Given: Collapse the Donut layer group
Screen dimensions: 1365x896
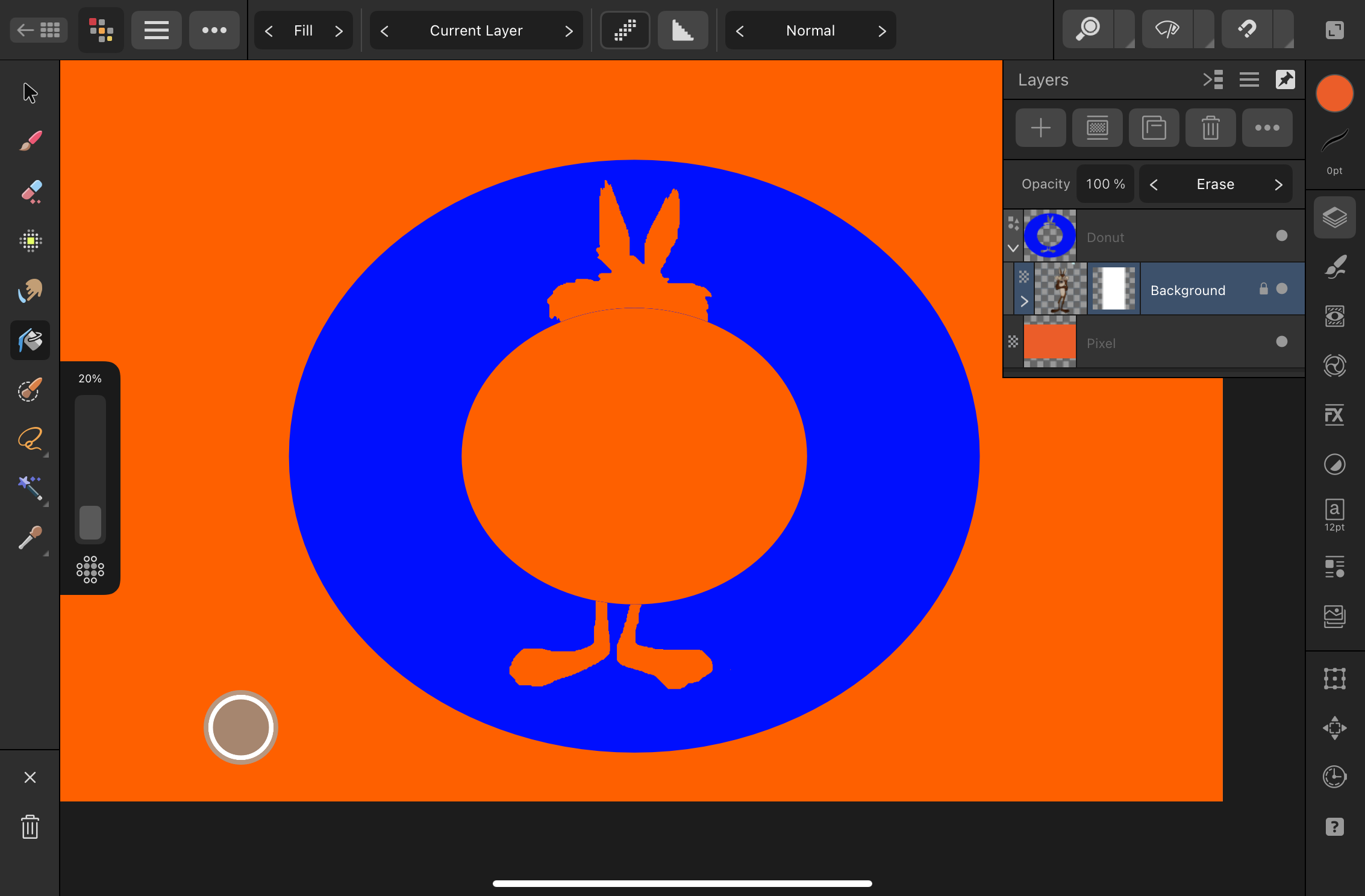Looking at the screenshot, I should click(1013, 248).
